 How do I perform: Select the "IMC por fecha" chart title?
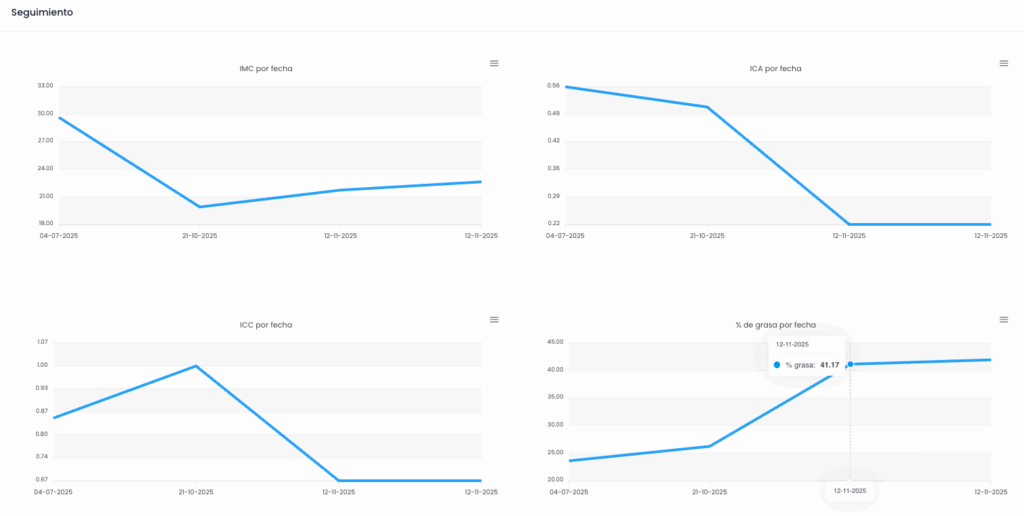click(266, 69)
